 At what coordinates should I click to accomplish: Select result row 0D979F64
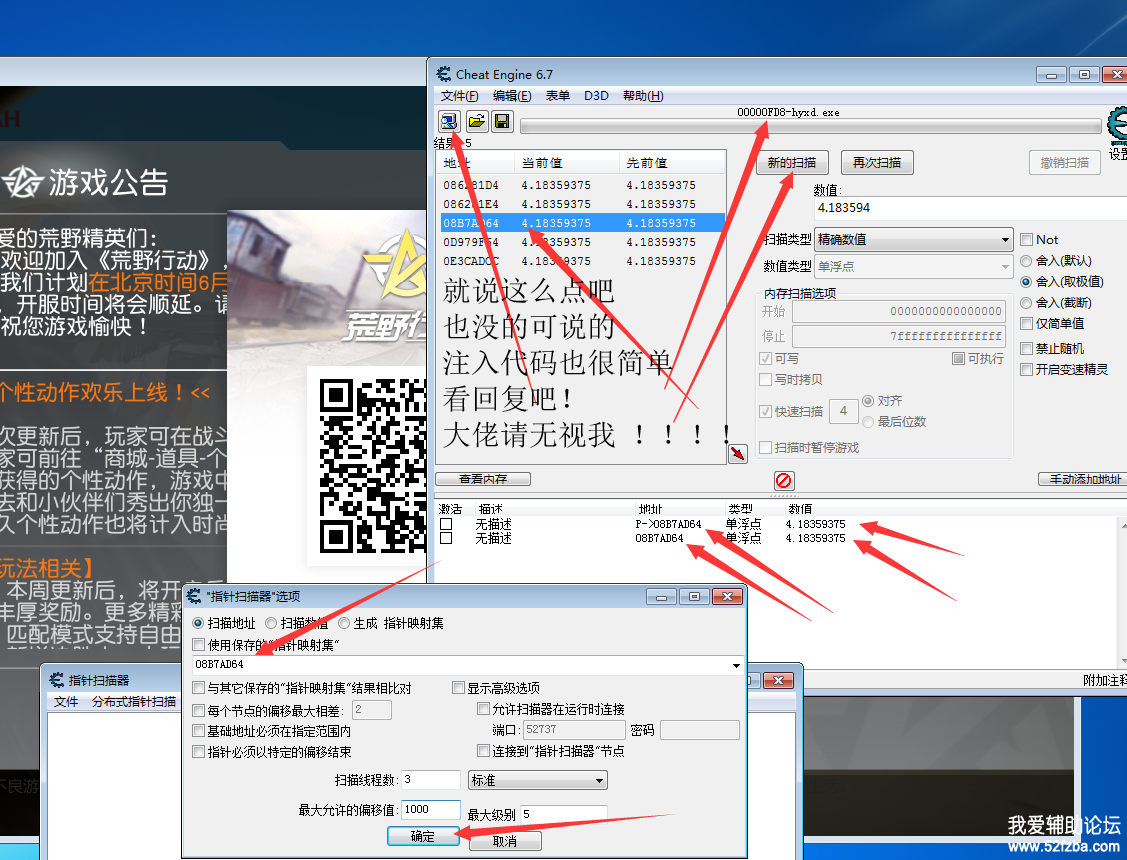click(x=582, y=242)
